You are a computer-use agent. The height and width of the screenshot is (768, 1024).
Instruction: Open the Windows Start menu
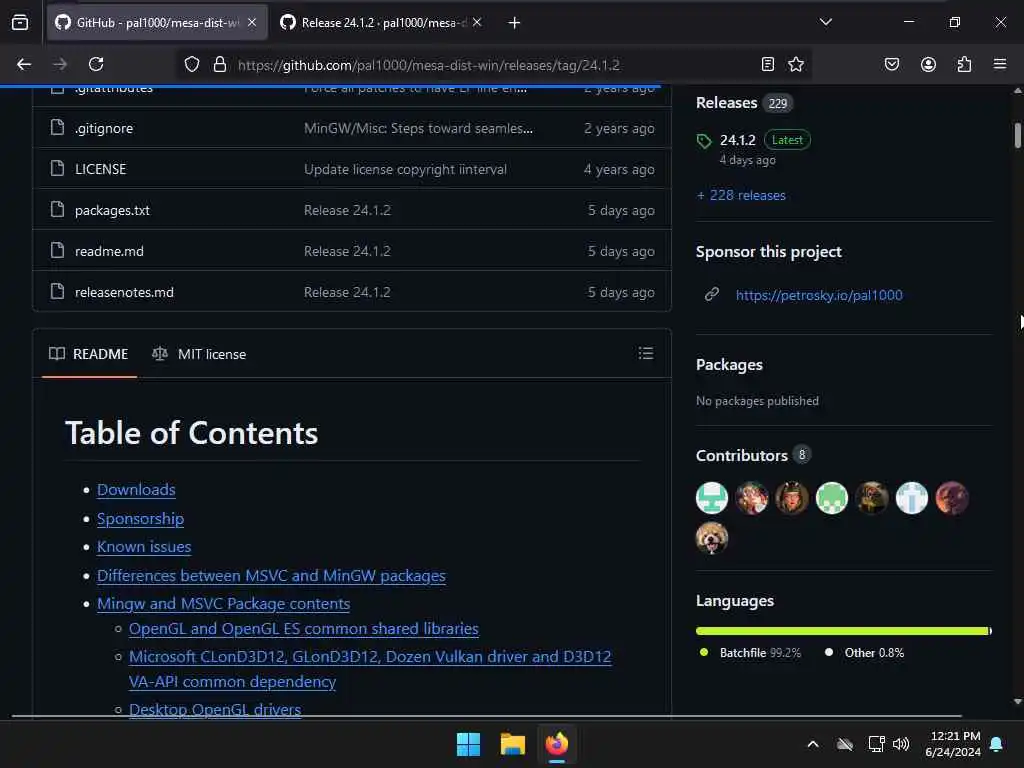(468, 744)
